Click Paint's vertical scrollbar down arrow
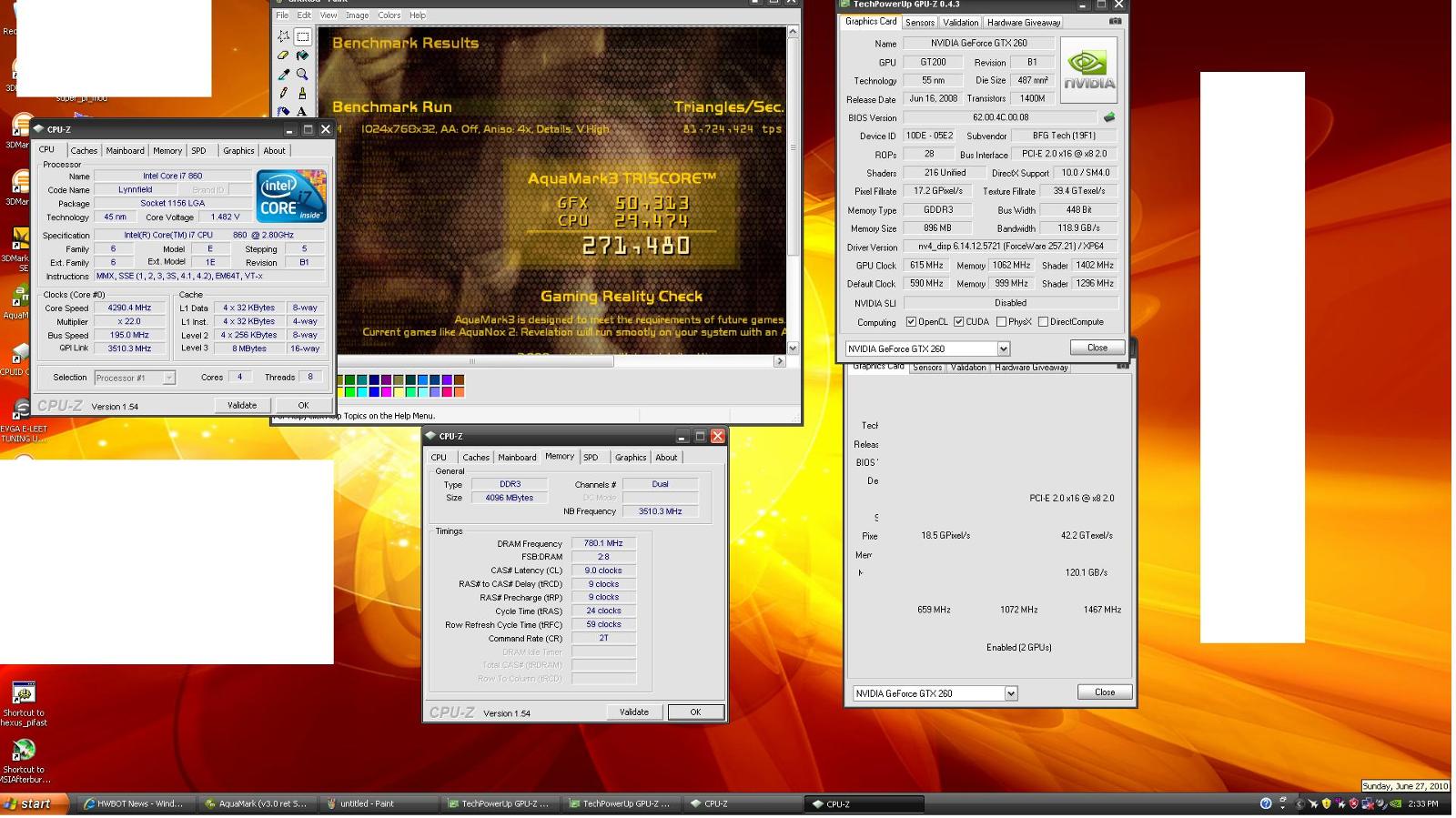Viewport: 1456px width, 818px height. (793, 348)
